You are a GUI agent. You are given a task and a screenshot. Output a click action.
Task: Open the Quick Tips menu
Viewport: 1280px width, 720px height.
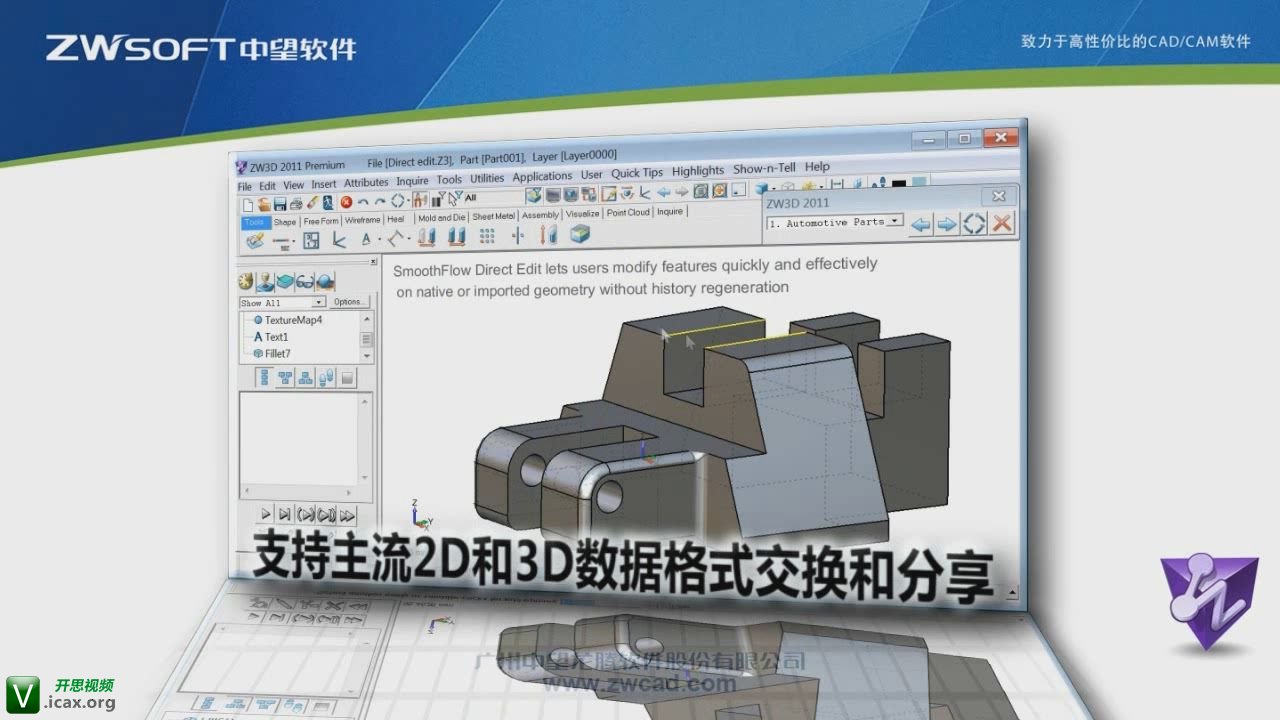point(637,173)
